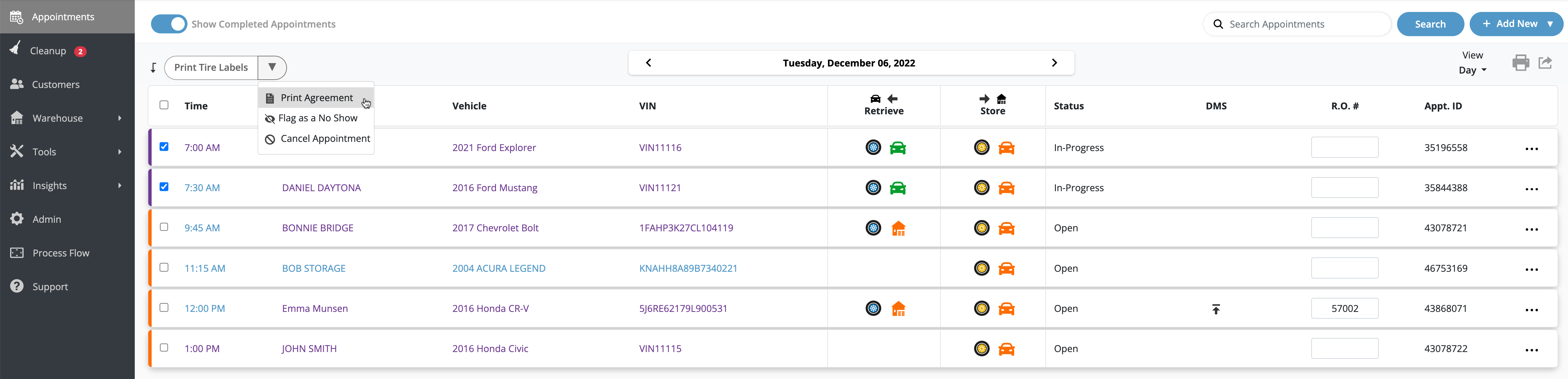Click the blue tire retrieve icon for Daniel Daytona
The image size is (1568, 379).
pyautogui.click(x=873, y=188)
